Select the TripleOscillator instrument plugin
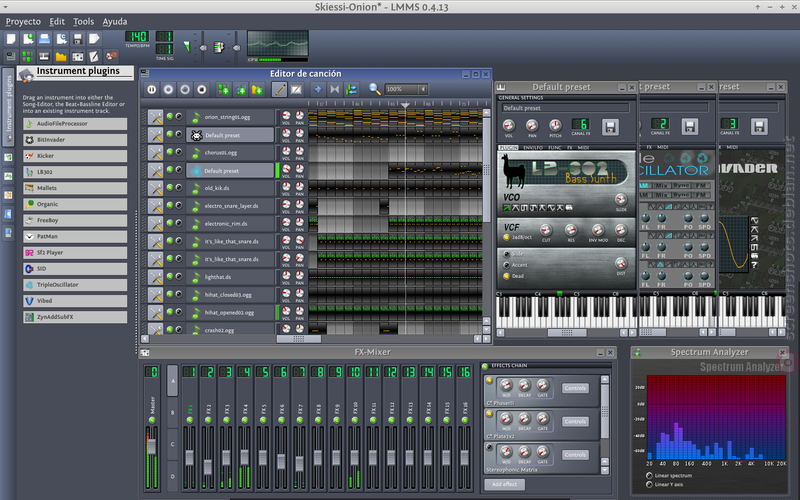 pos(75,285)
